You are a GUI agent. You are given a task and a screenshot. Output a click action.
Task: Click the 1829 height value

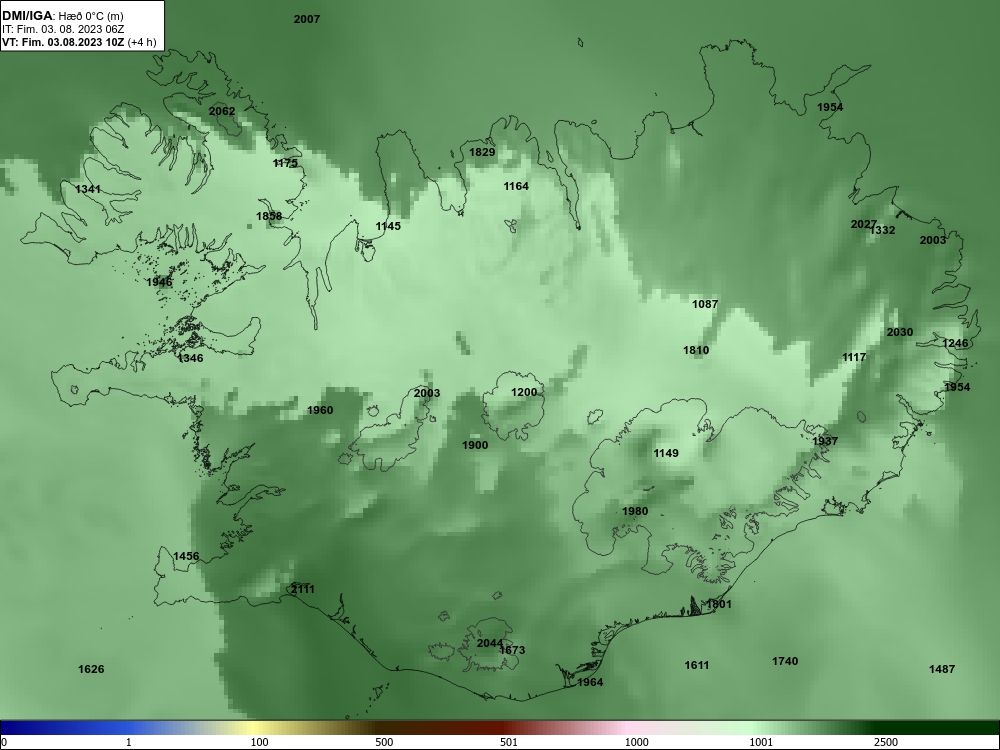pos(482,152)
